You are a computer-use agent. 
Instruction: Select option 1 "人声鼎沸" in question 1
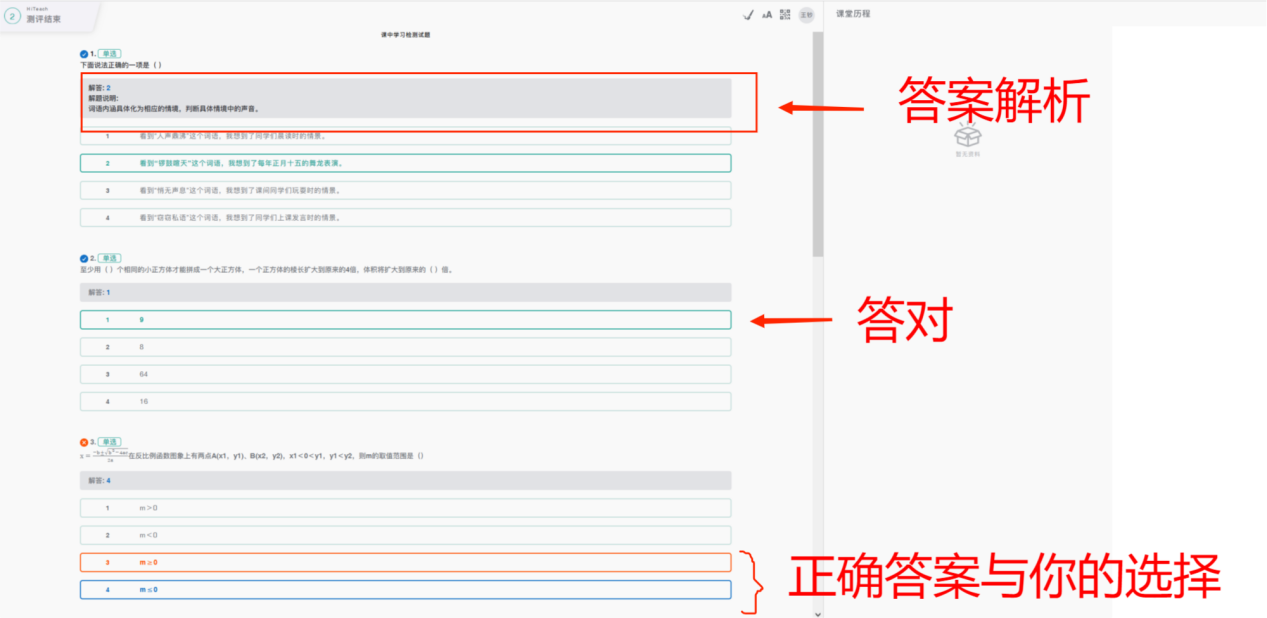[x=405, y=136]
